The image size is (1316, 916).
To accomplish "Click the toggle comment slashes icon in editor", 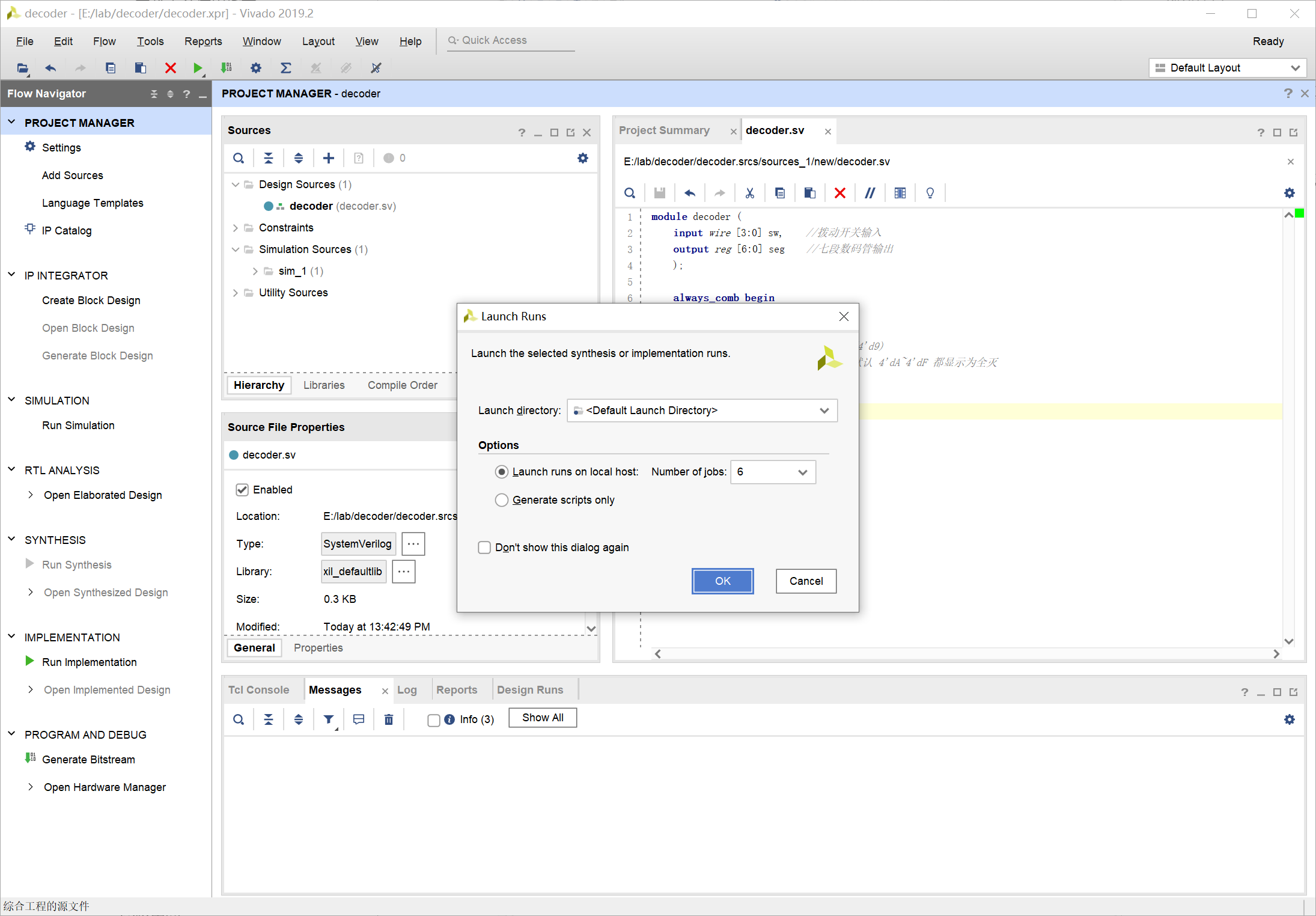I will tap(870, 193).
